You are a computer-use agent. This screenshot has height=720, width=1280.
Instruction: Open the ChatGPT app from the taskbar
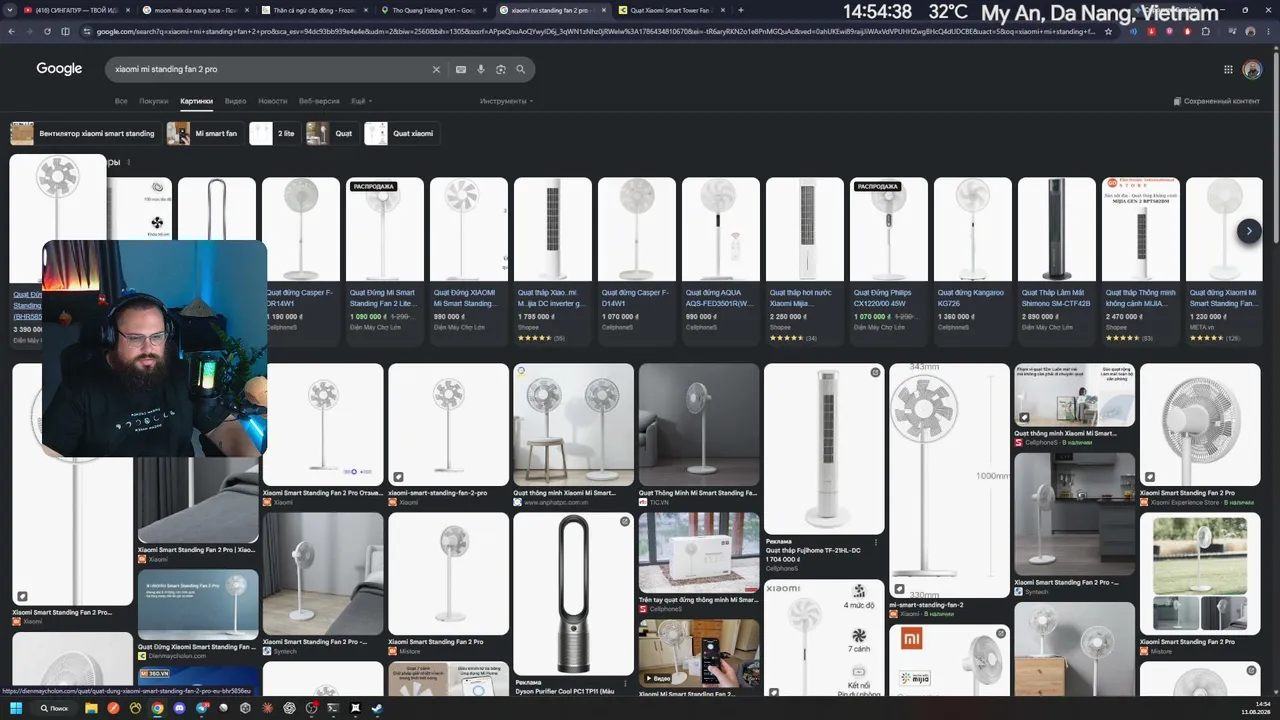point(288,708)
